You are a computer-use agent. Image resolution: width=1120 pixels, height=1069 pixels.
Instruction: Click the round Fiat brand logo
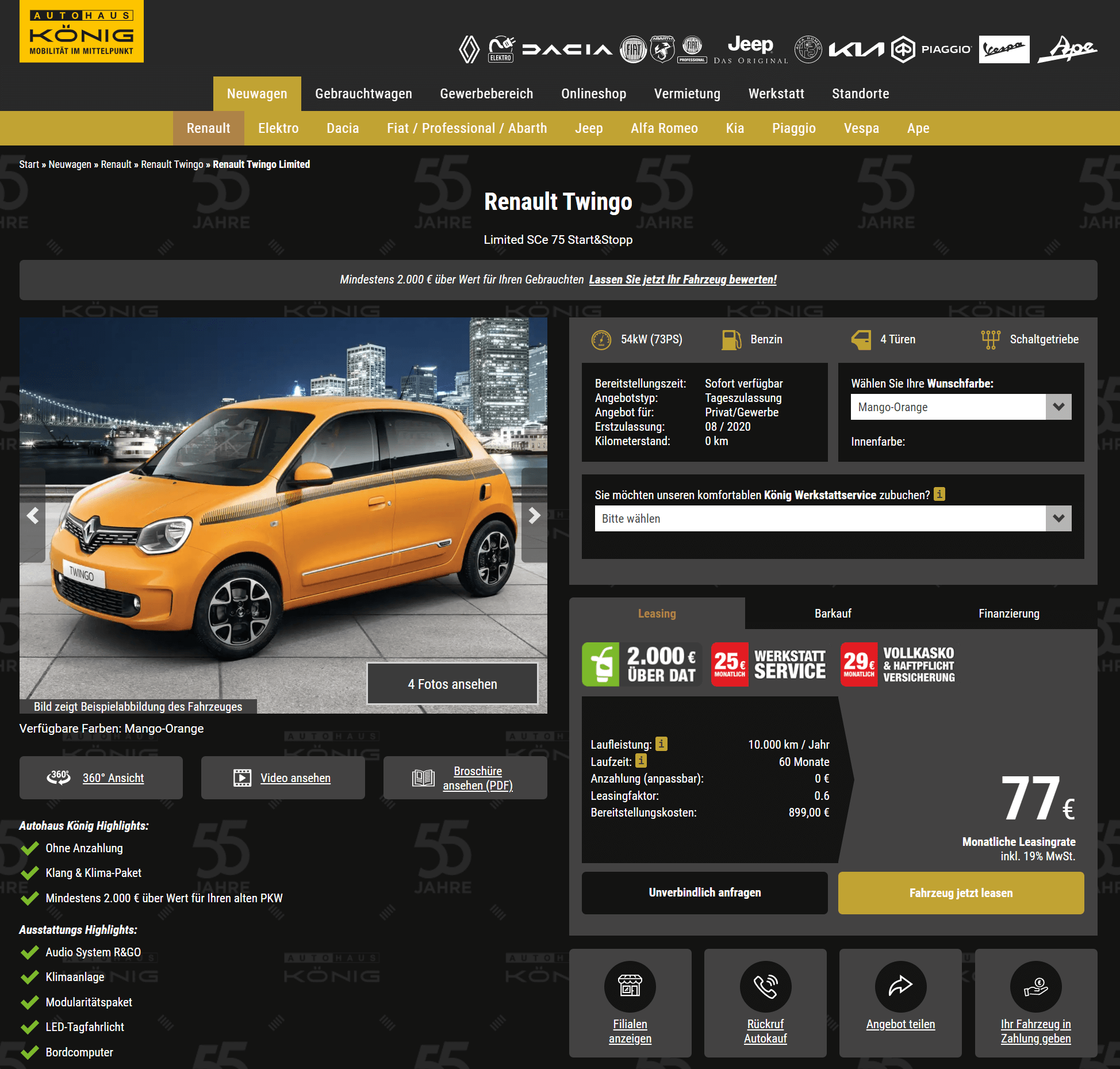coord(633,49)
